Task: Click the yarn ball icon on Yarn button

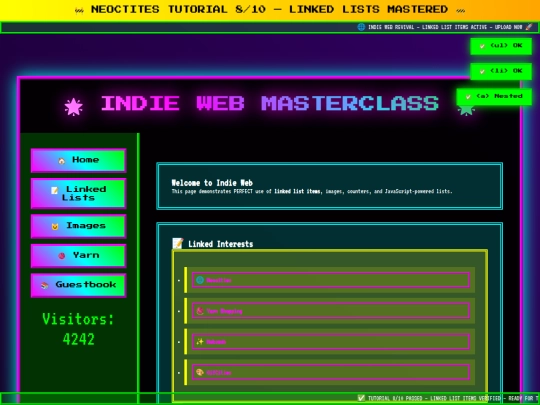Action: click(62, 256)
